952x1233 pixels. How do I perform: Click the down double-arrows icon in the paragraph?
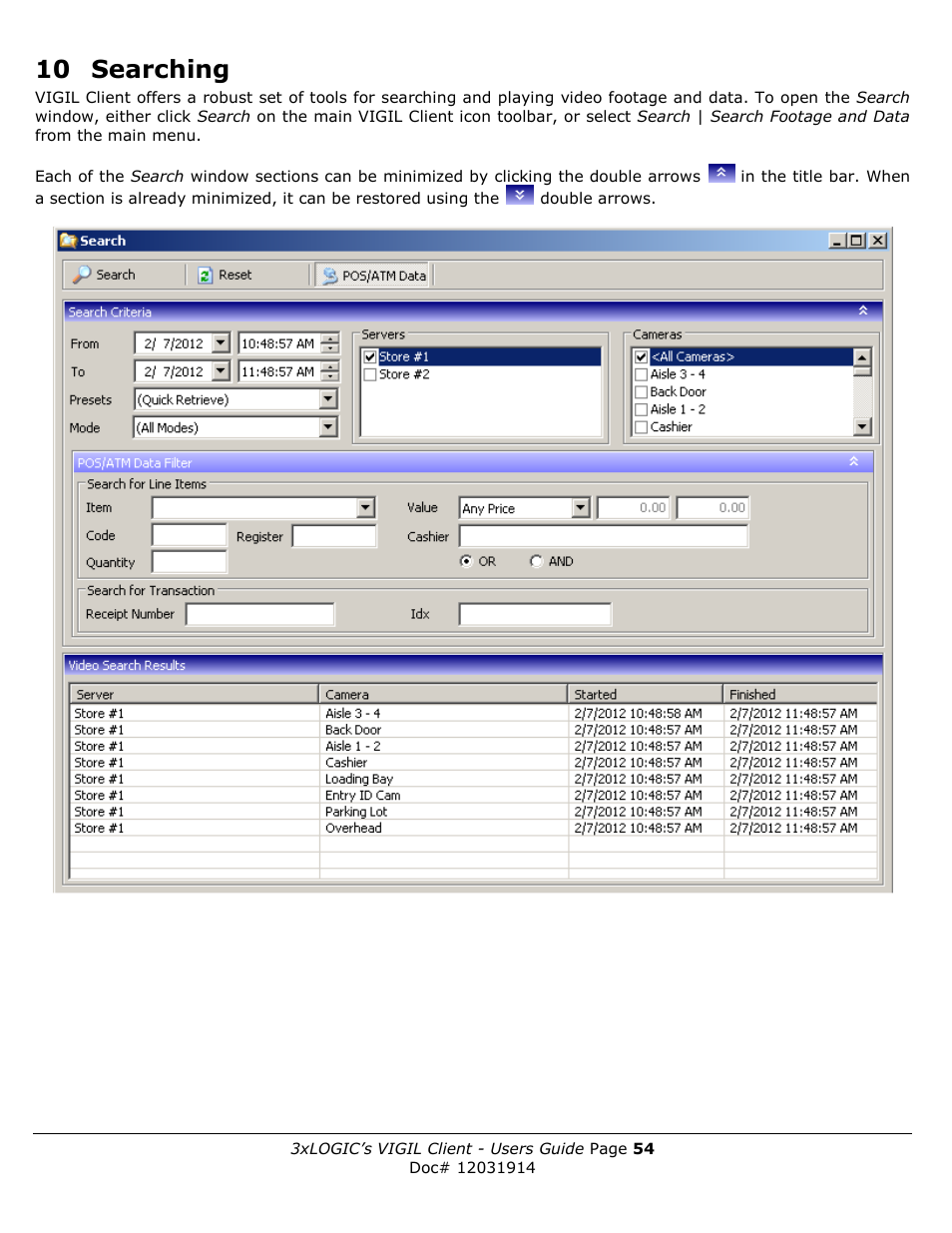click(x=519, y=195)
